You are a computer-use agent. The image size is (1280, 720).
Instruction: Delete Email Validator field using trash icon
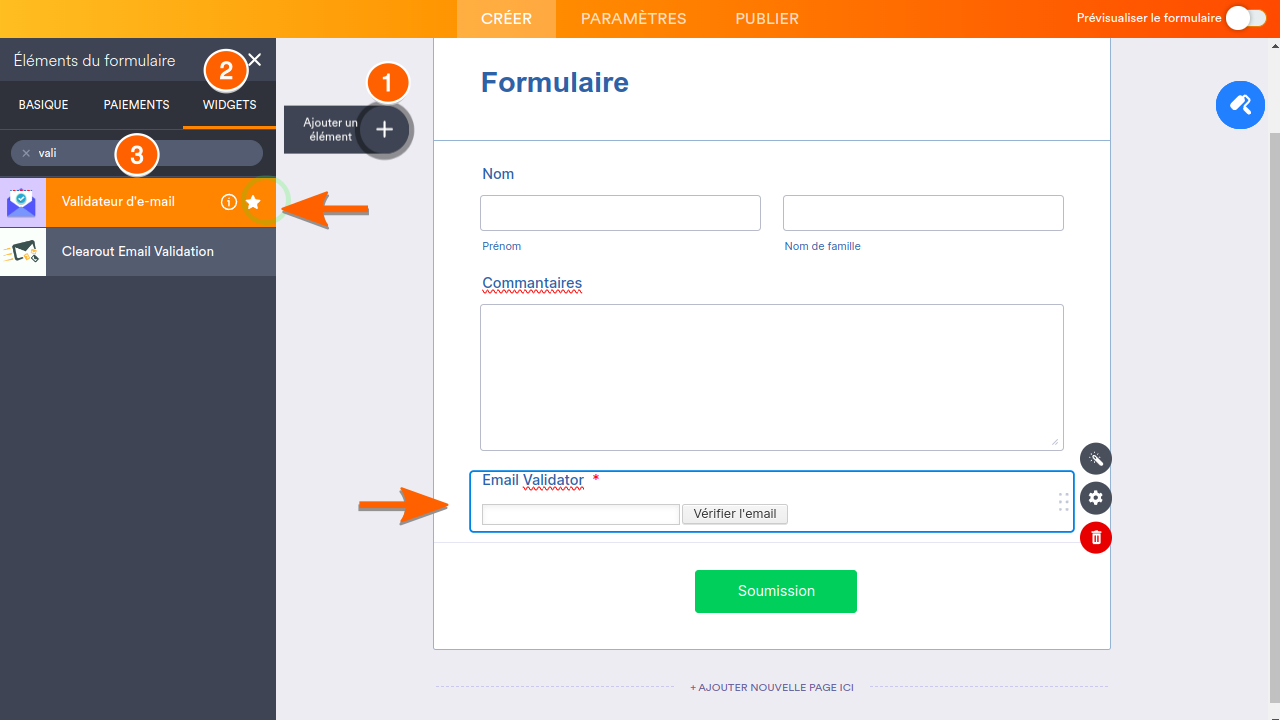pyautogui.click(x=1095, y=537)
